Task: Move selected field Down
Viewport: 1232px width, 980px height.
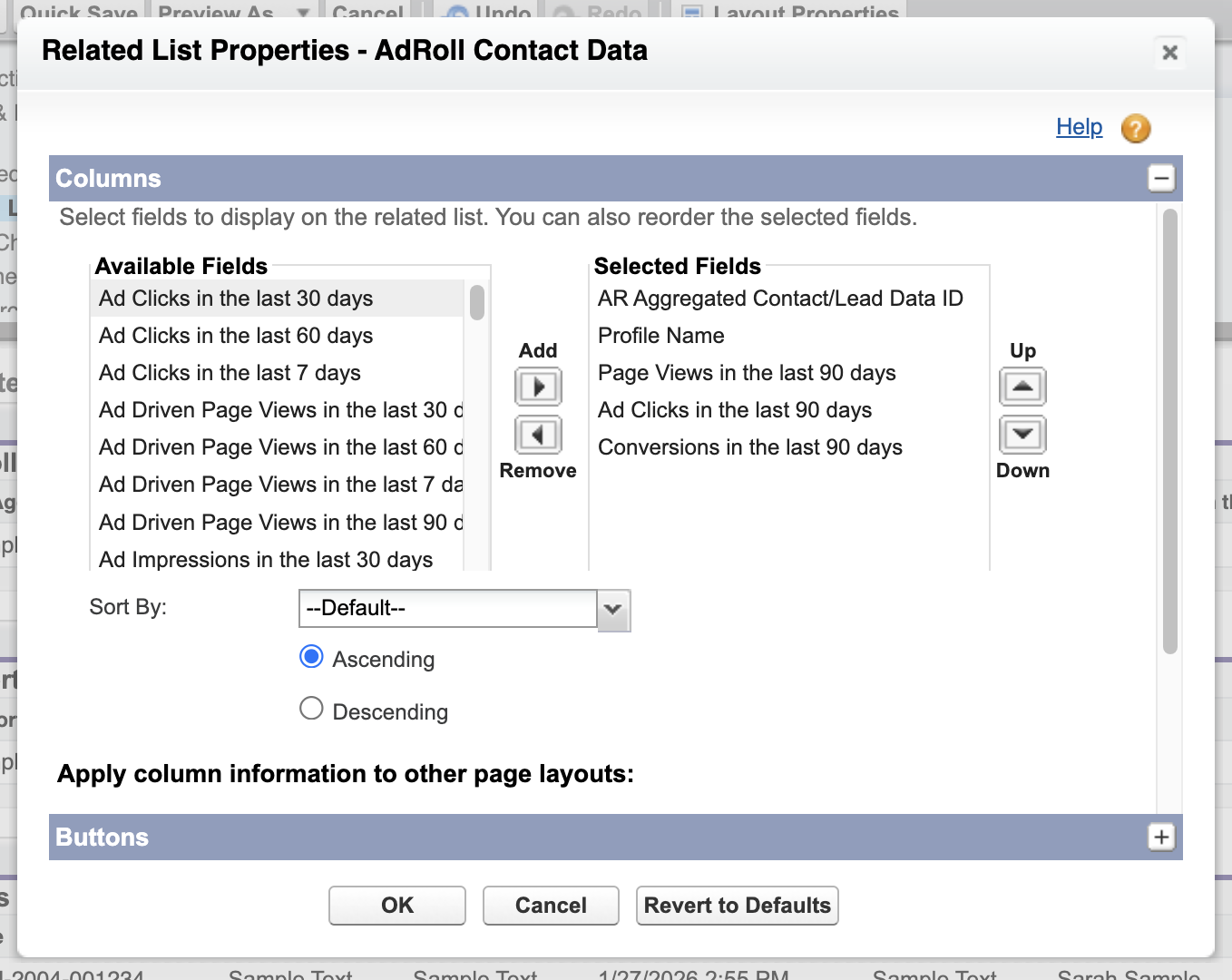Action: point(1022,435)
